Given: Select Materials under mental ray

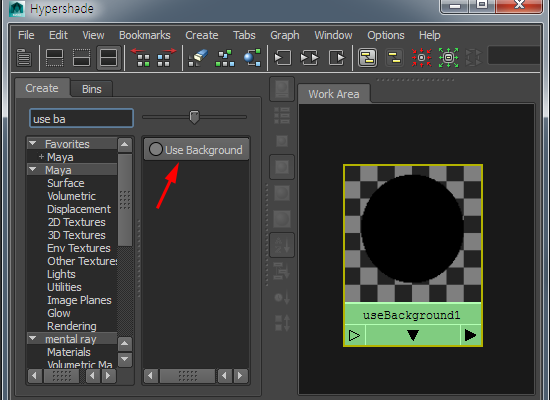Looking at the screenshot, I should pos(69,352).
